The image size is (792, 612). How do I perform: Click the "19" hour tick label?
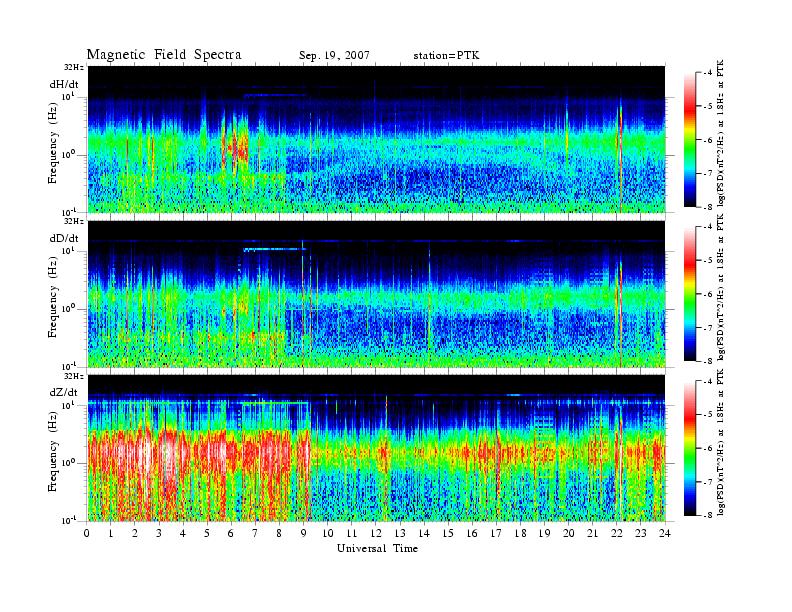tap(544, 533)
